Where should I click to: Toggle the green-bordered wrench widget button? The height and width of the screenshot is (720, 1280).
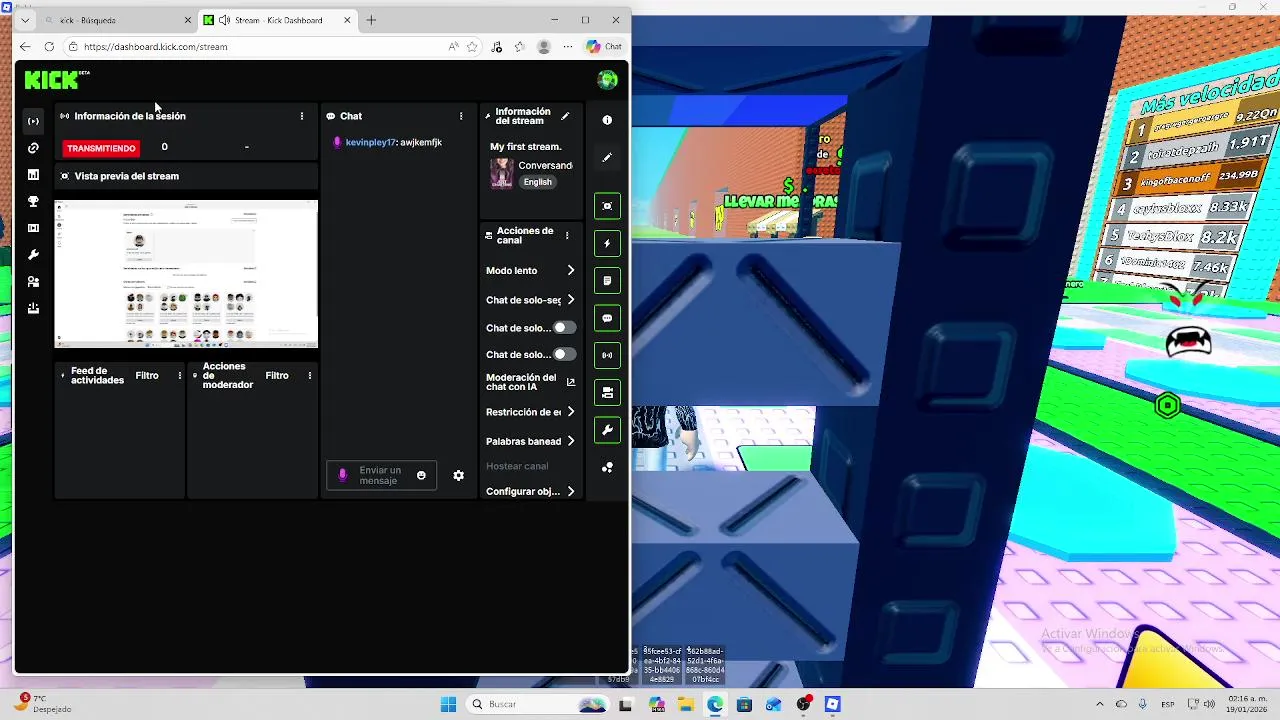click(607, 430)
